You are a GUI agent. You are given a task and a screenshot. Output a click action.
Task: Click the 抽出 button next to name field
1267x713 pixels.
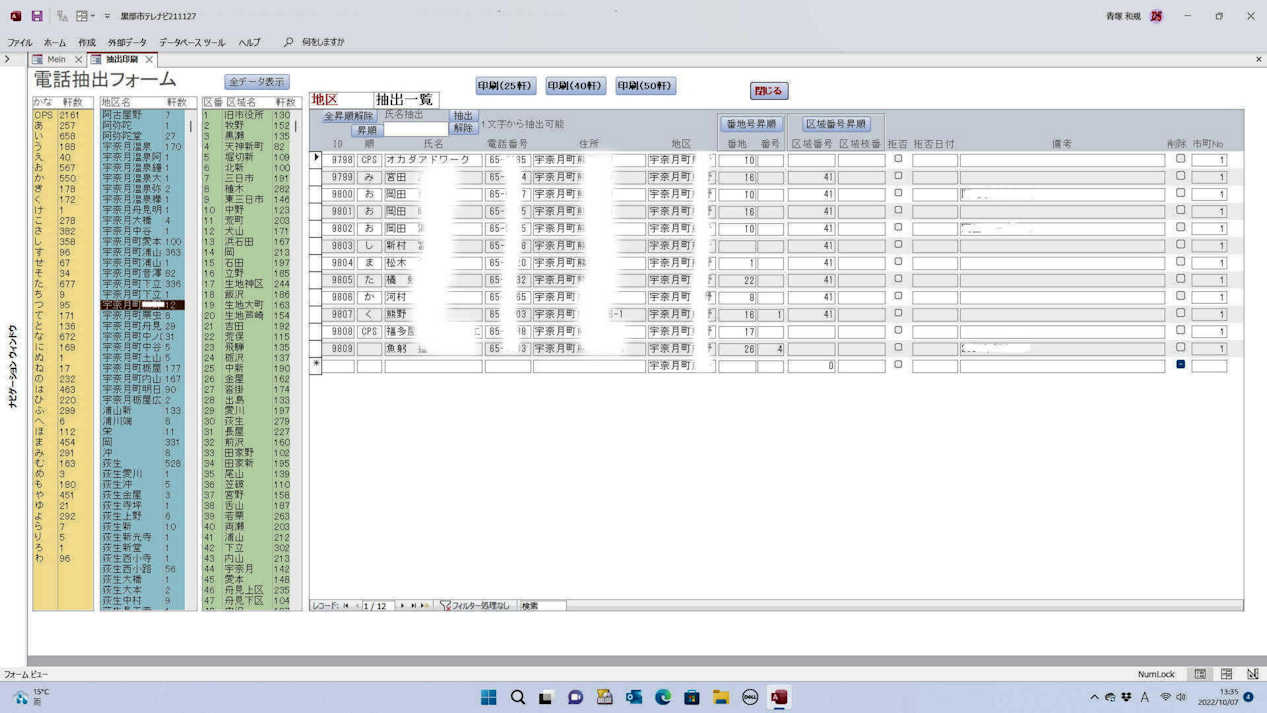[463, 116]
